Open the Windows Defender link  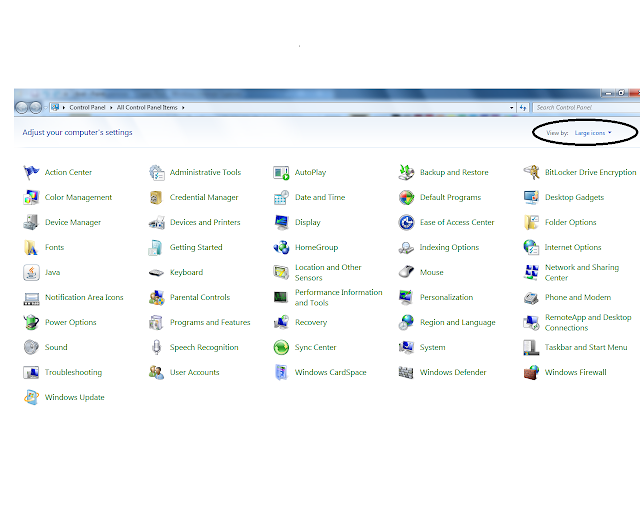[x=453, y=372]
